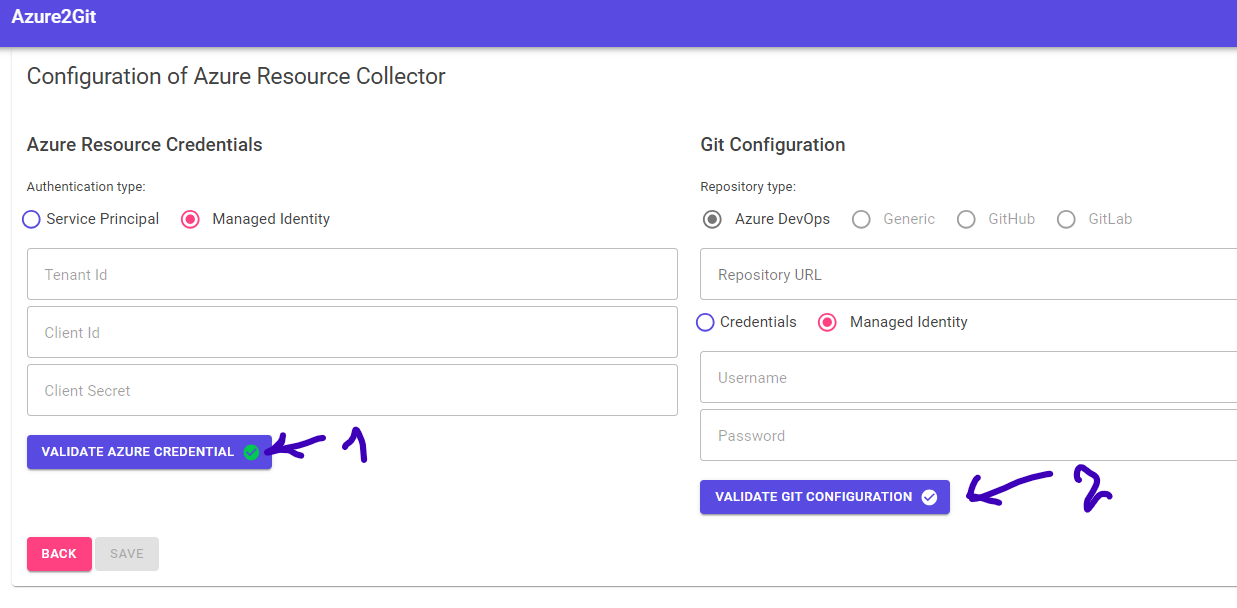
Task: Choose the Generic repository type
Action: point(861,219)
